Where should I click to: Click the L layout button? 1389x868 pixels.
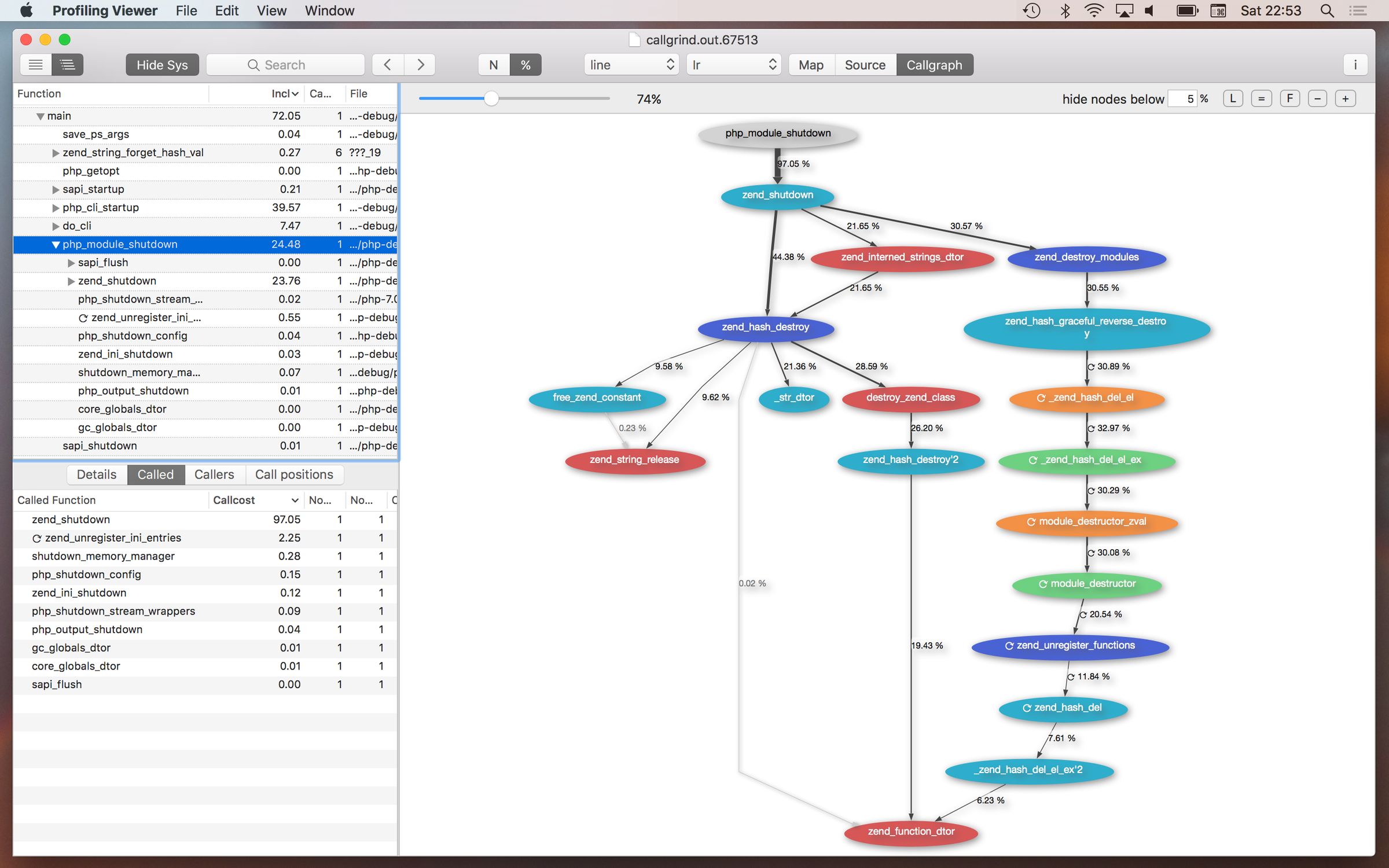click(x=1233, y=98)
